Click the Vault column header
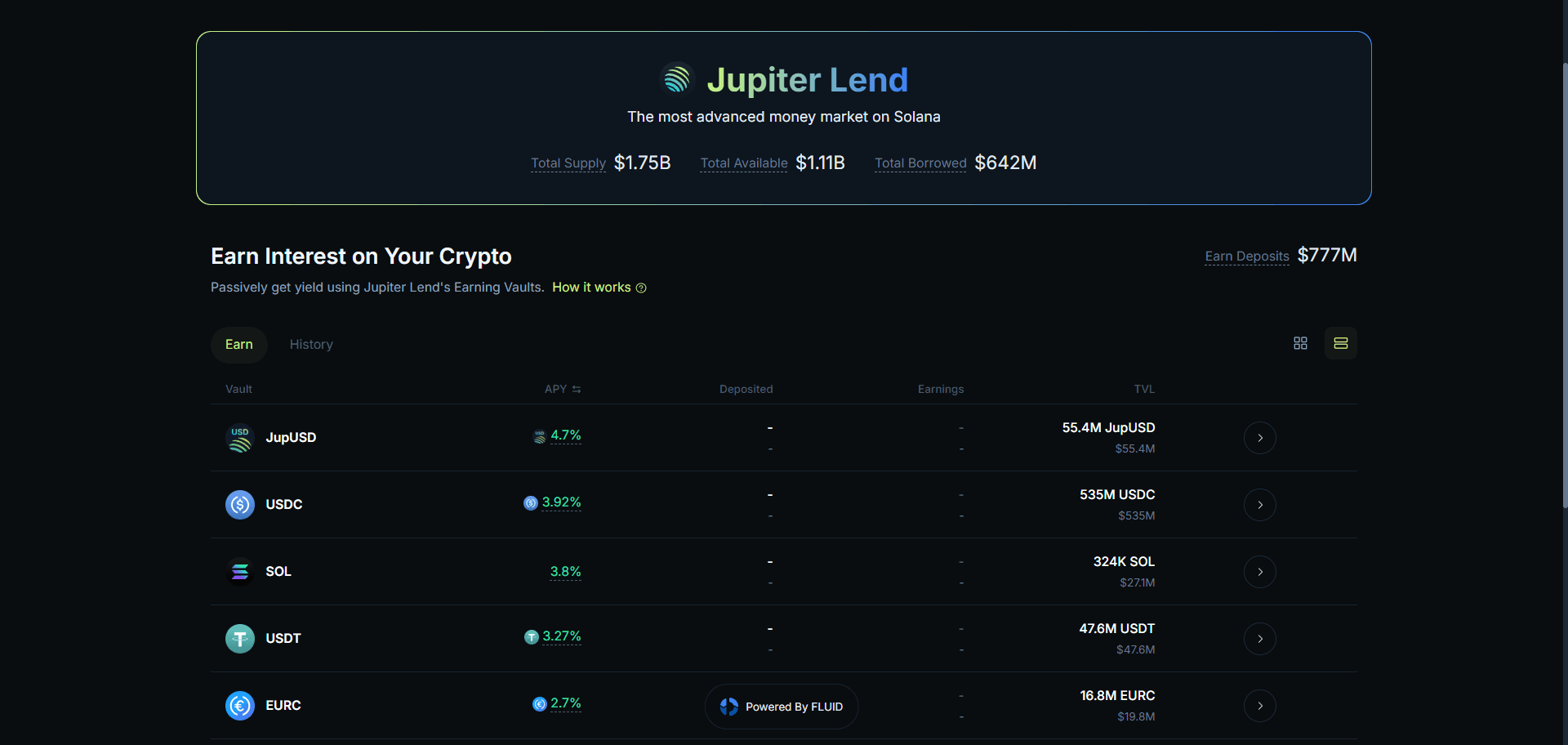 pyautogui.click(x=238, y=390)
